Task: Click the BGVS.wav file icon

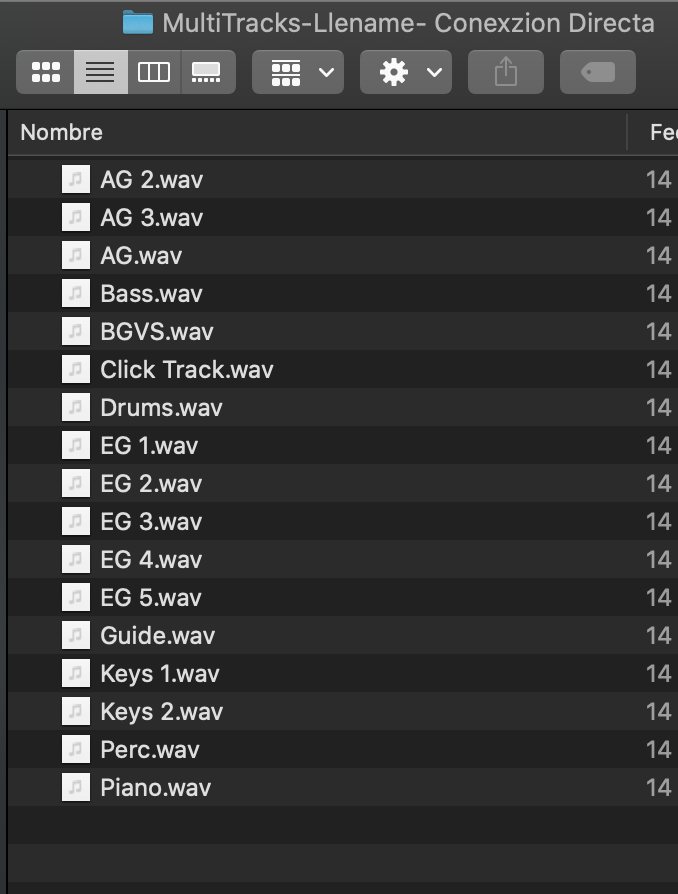Action: point(76,331)
